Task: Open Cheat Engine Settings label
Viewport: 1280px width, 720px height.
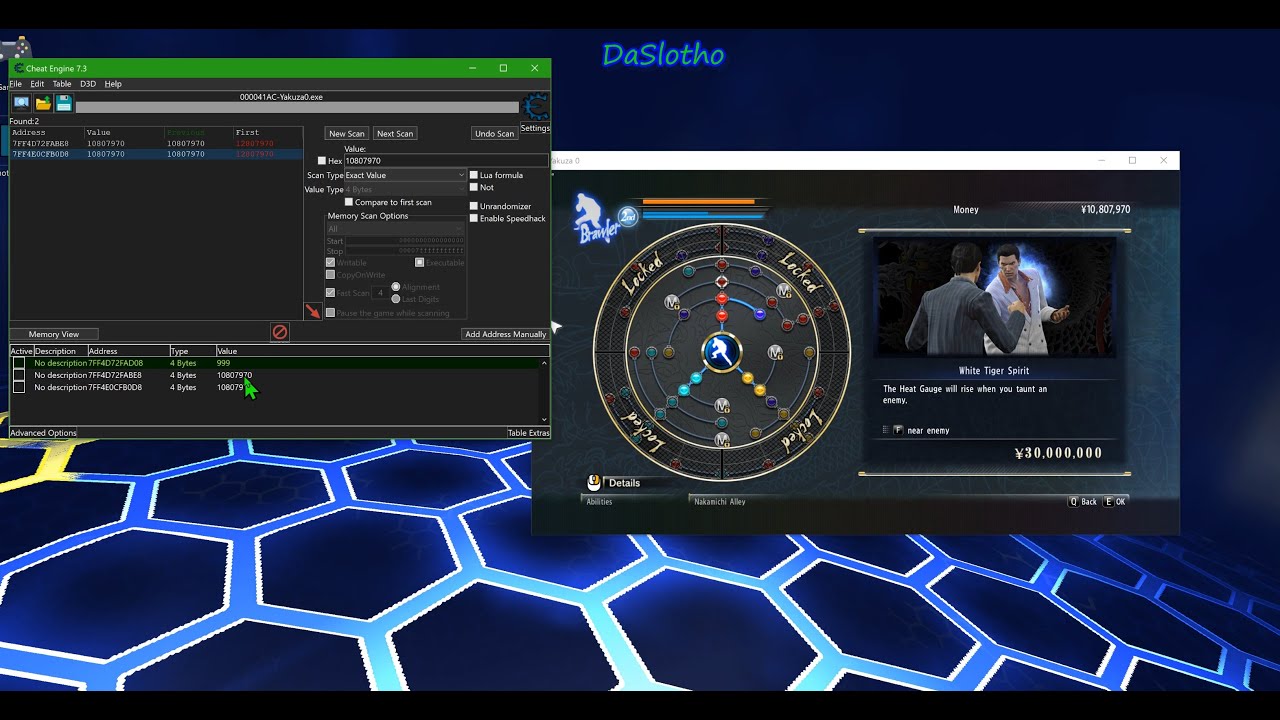Action: 535,128
